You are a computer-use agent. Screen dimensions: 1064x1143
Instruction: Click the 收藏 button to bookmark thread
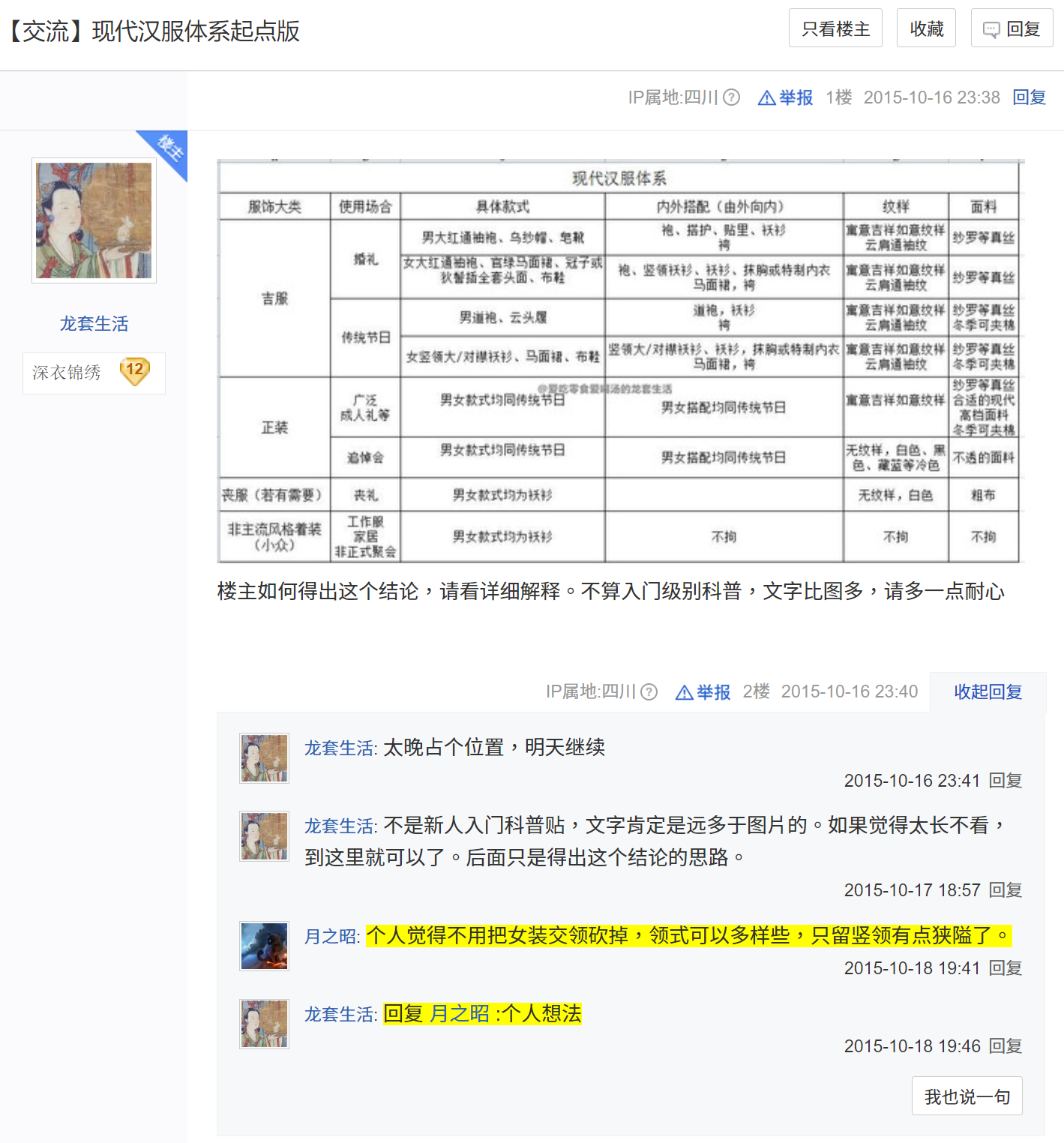coord(926,28)
